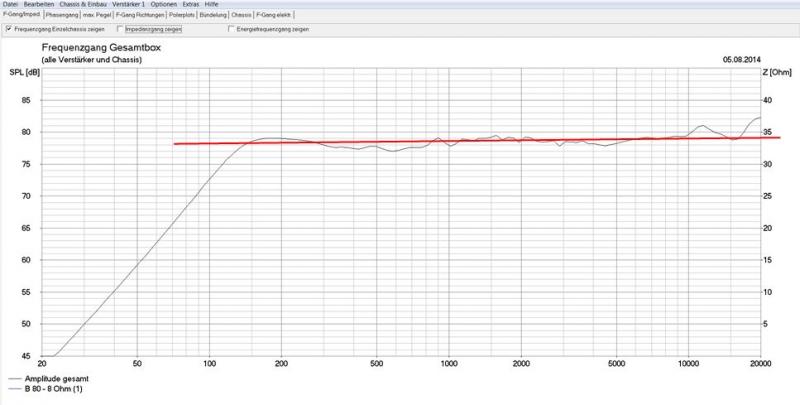Enable Impedanzgang zeigen checkbox
The width and height of the screenshot is (800, 405).
(120, 29)
